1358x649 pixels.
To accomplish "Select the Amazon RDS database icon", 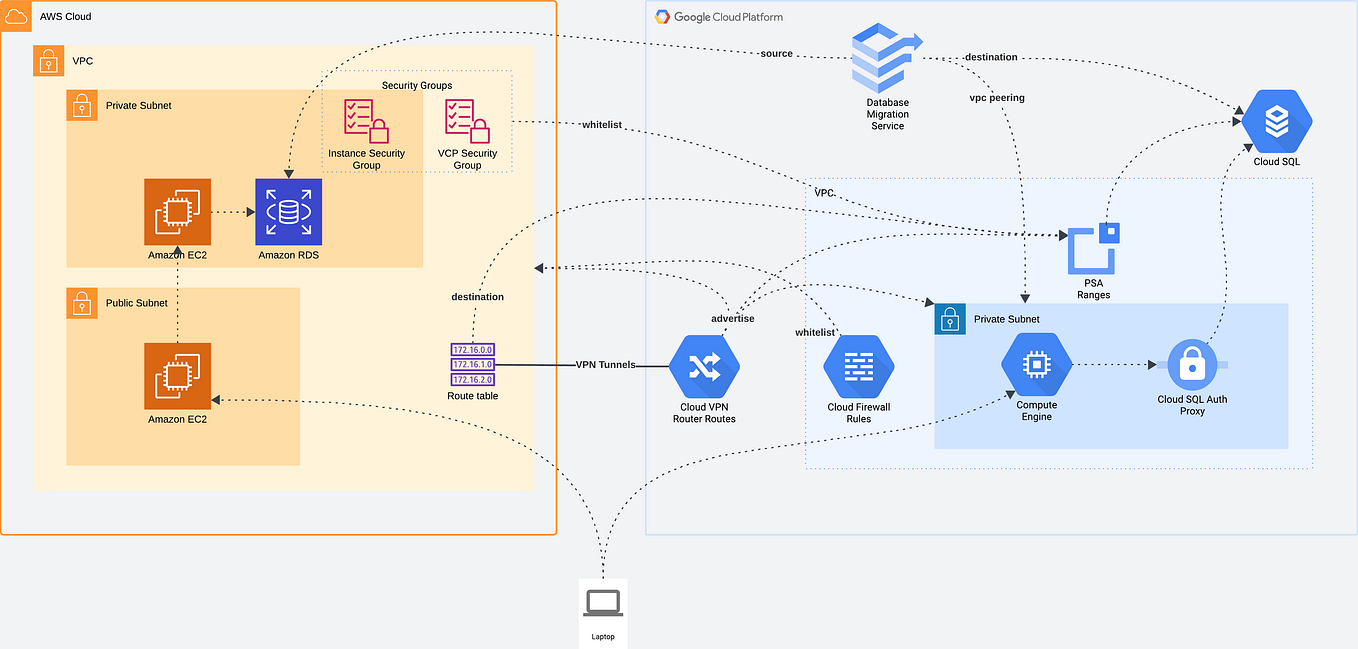I will tap(288, 211).
